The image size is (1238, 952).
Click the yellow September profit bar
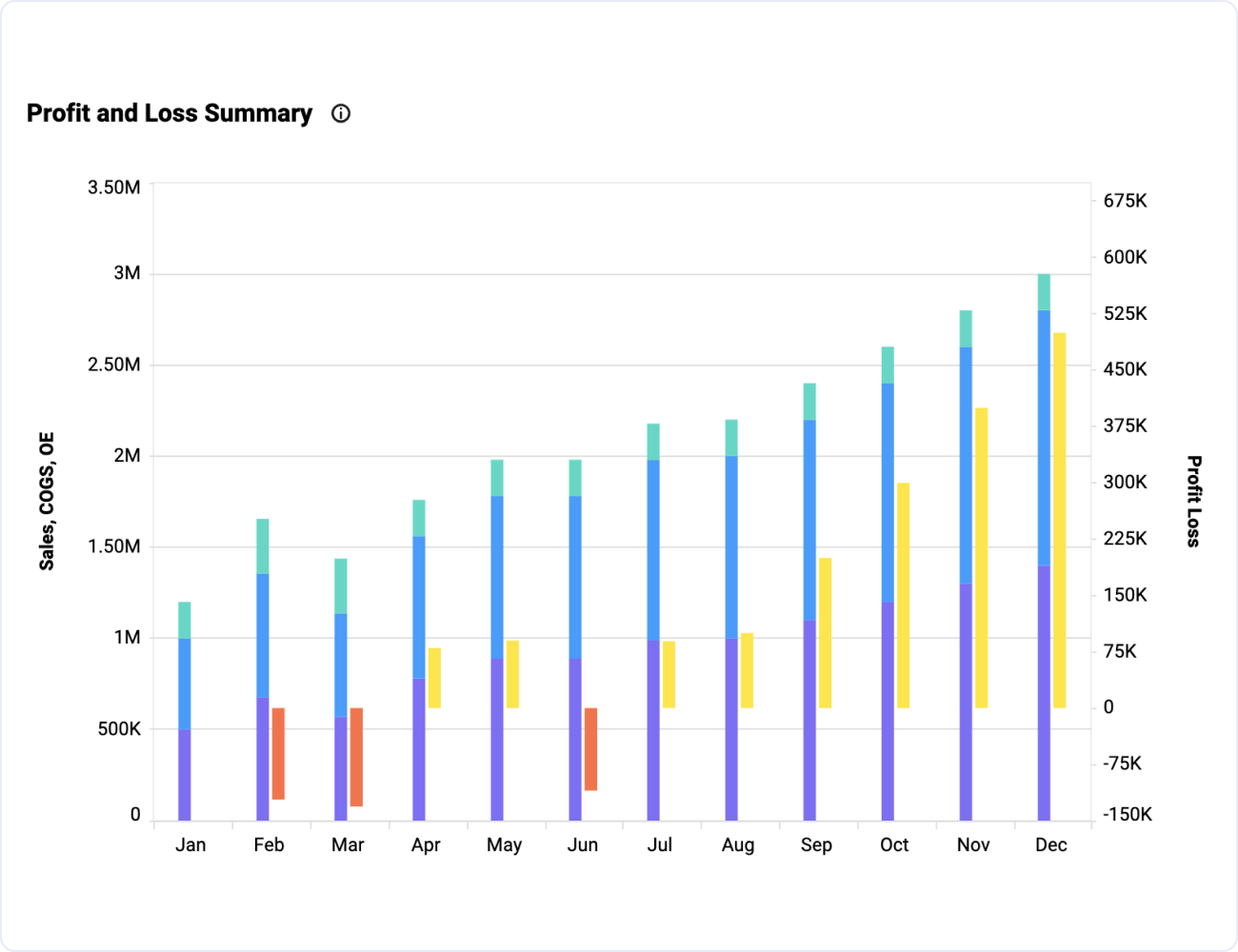pos(825,632)
